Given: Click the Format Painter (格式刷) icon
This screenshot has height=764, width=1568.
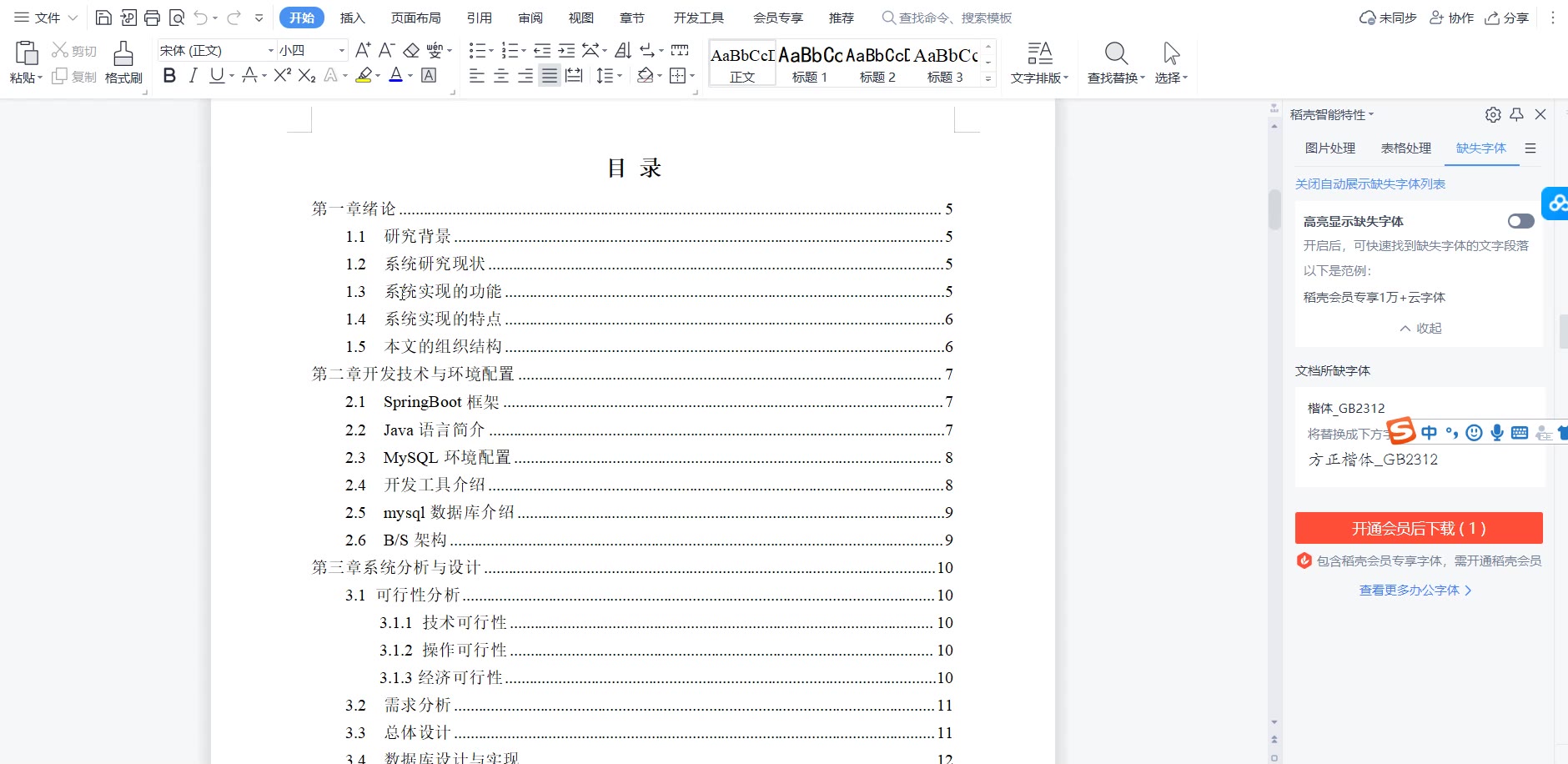Looking at the screenshot, I should click(x=123, y=63).
